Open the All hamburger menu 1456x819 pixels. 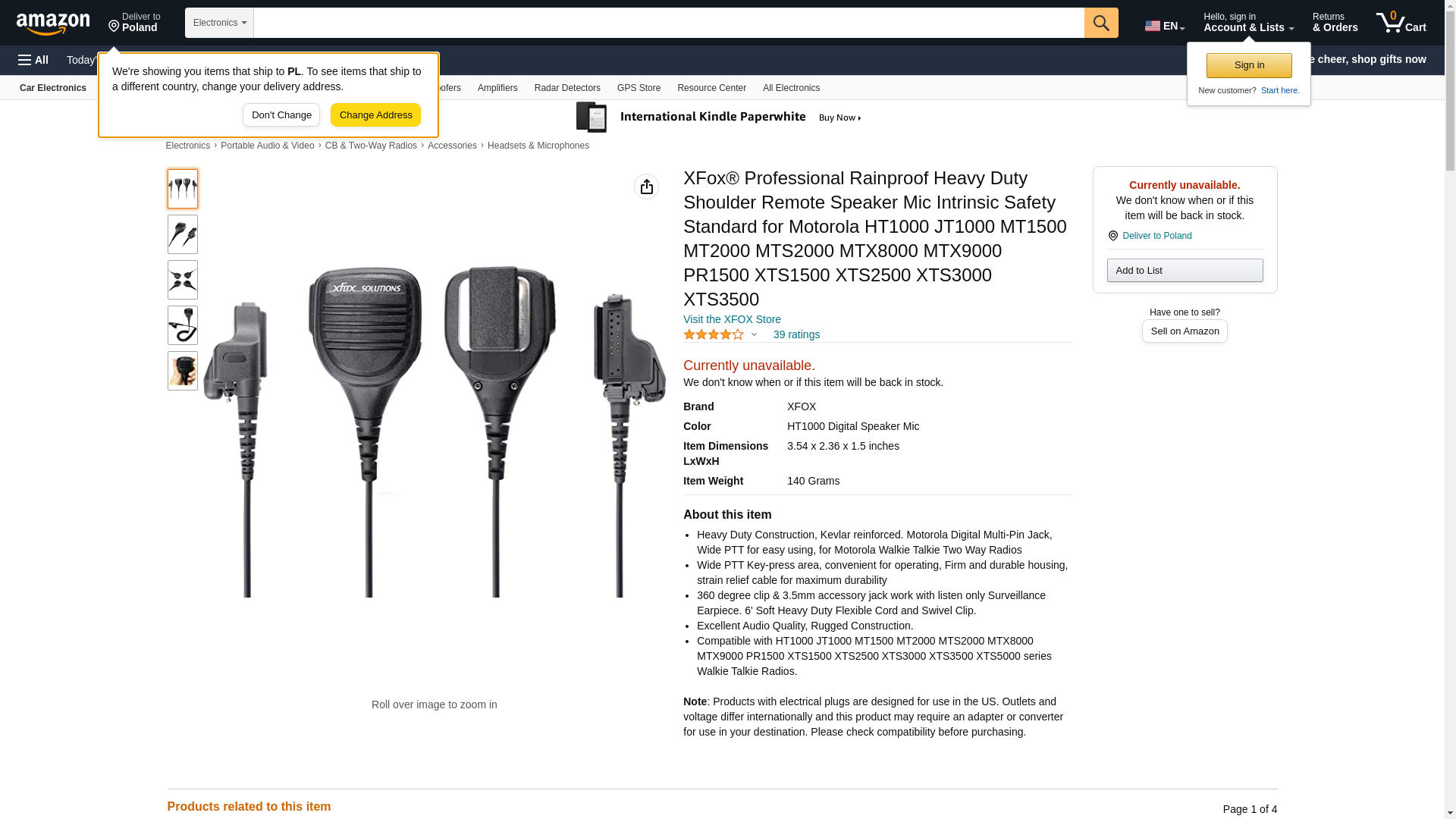click(x=33, y=60)
